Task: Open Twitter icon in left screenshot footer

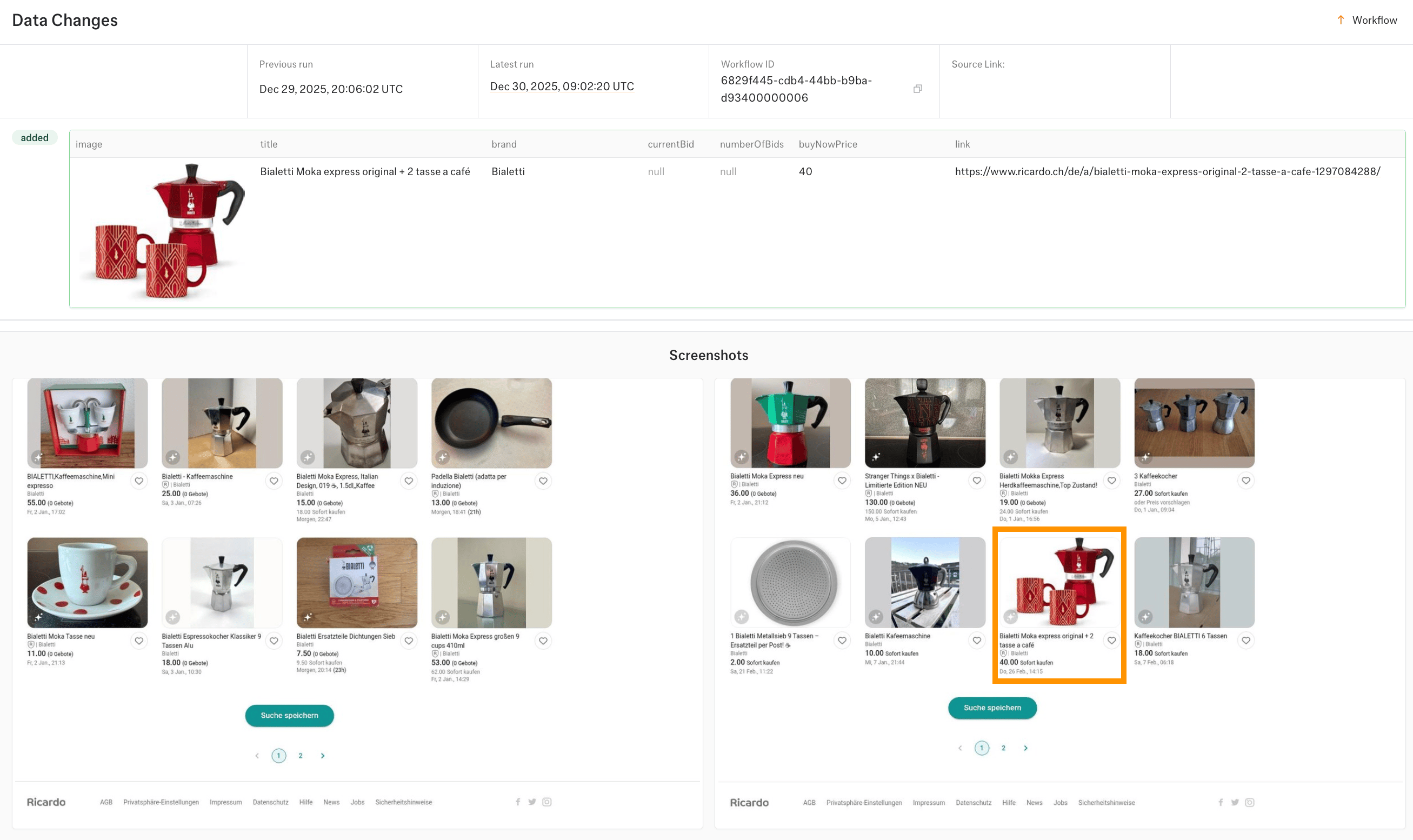Action: click(532, 802)
